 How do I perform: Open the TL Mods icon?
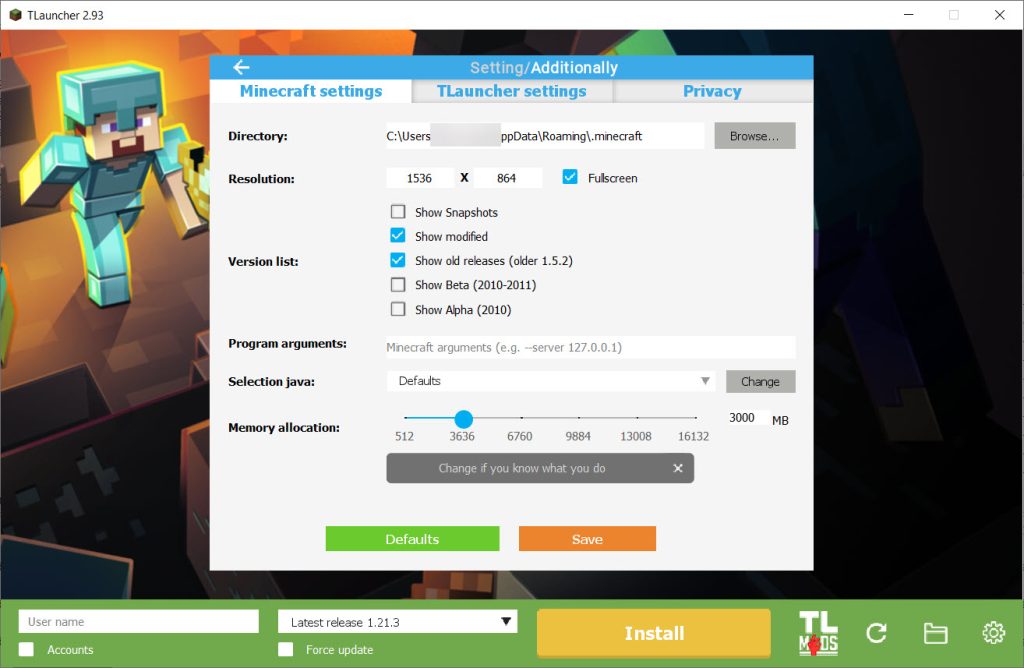click(x=818, y=633)
